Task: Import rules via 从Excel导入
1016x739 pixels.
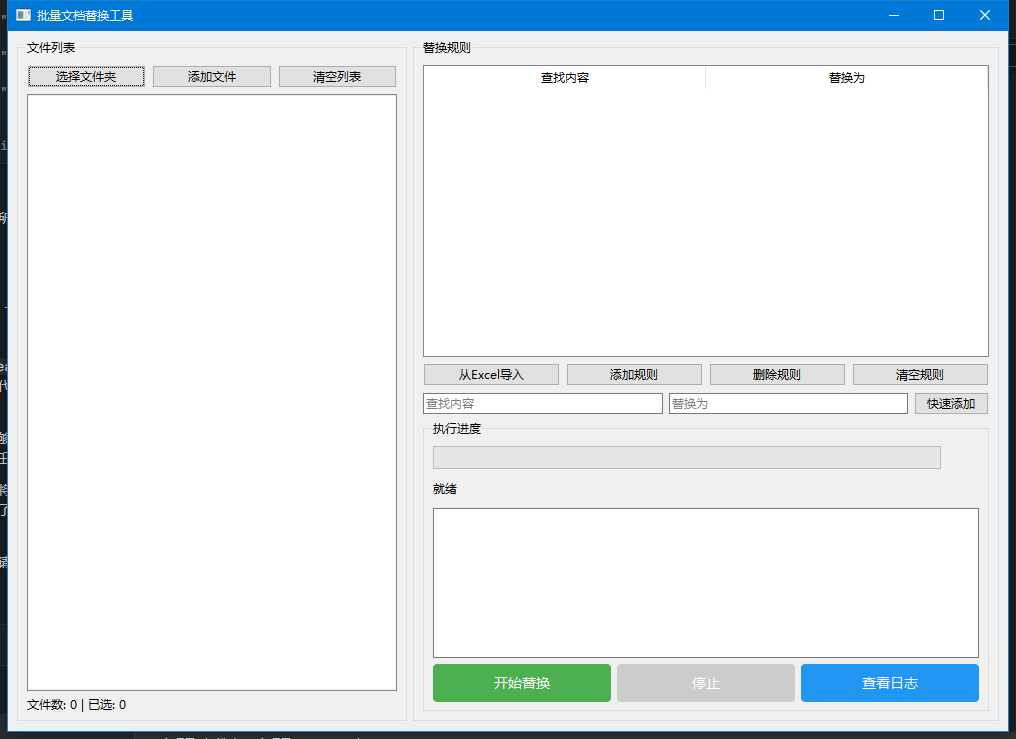Action: click(x=491, y=374)
